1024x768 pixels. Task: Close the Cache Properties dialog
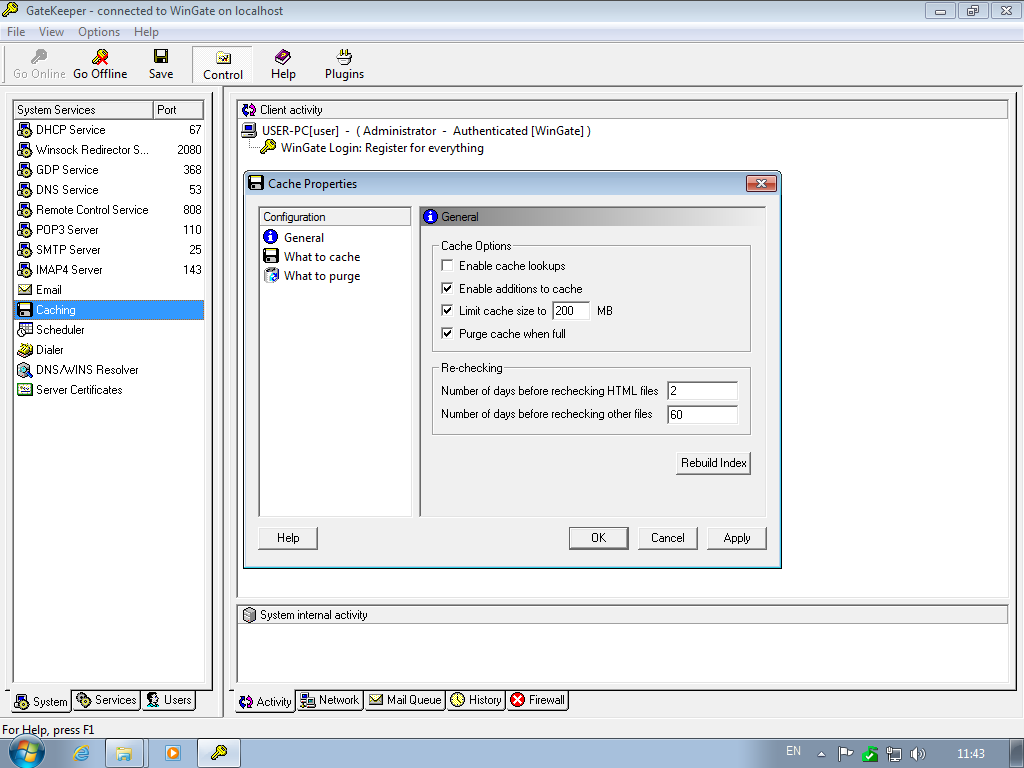click(761, 184)
